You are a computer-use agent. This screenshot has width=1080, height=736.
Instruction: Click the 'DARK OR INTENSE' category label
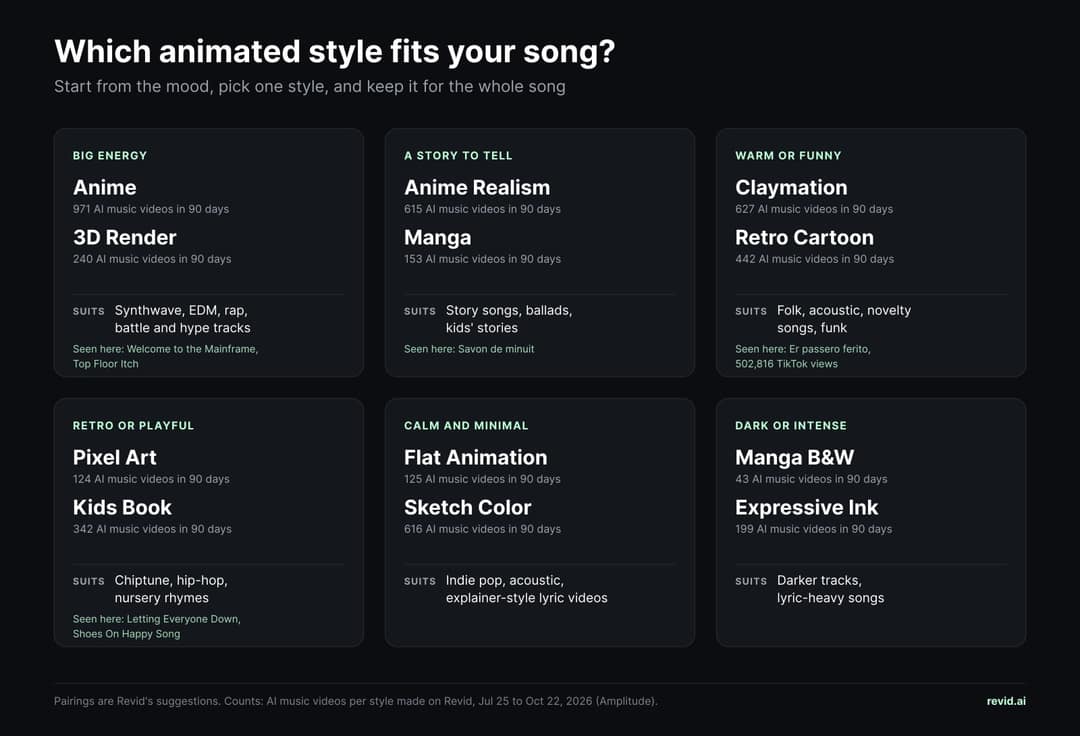click(x=791, y=425)
